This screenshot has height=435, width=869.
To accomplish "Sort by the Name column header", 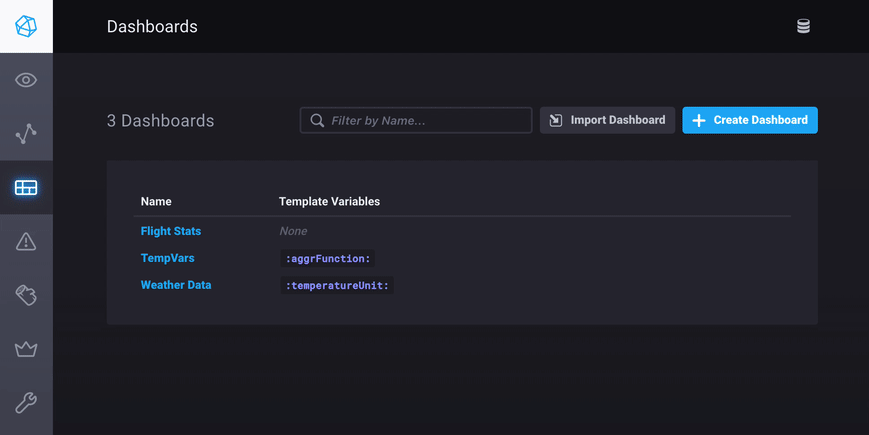I will coord(156,202).
